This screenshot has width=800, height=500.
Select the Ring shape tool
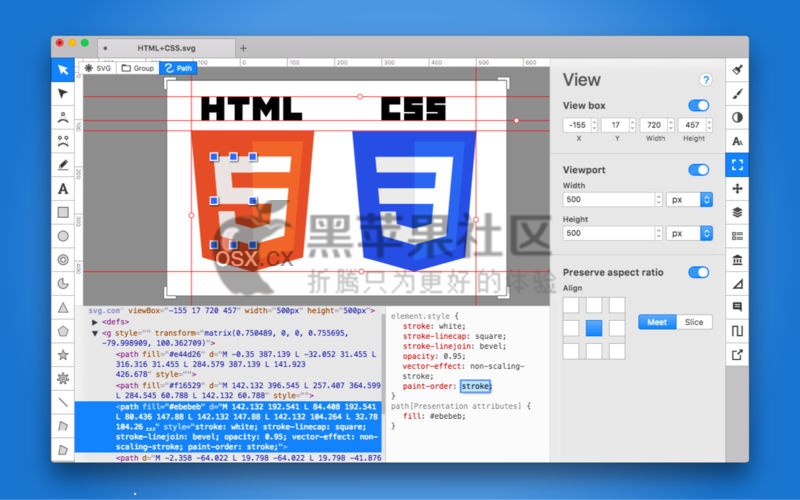[63, 260]
